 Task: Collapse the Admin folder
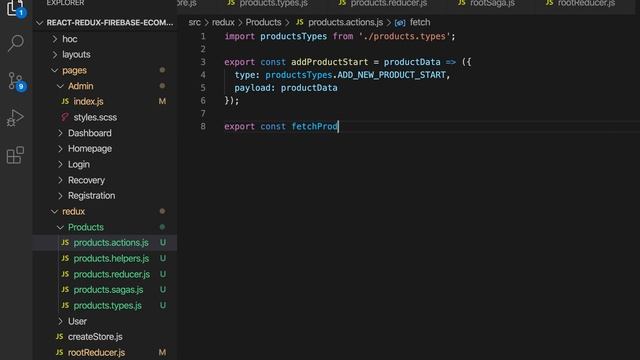(60, 86)
